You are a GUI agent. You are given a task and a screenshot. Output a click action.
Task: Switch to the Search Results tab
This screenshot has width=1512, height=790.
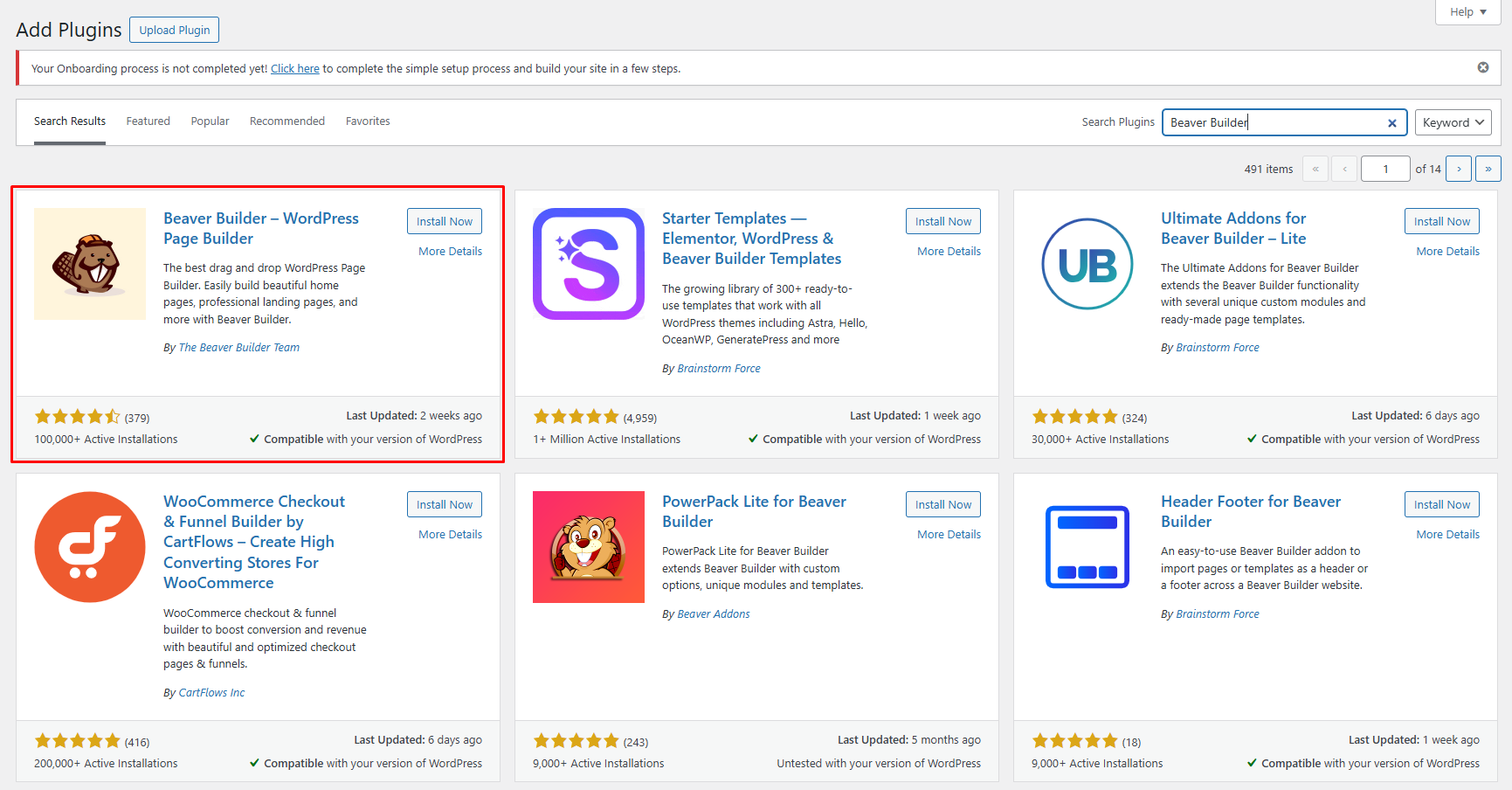click(x=70, y=121)
